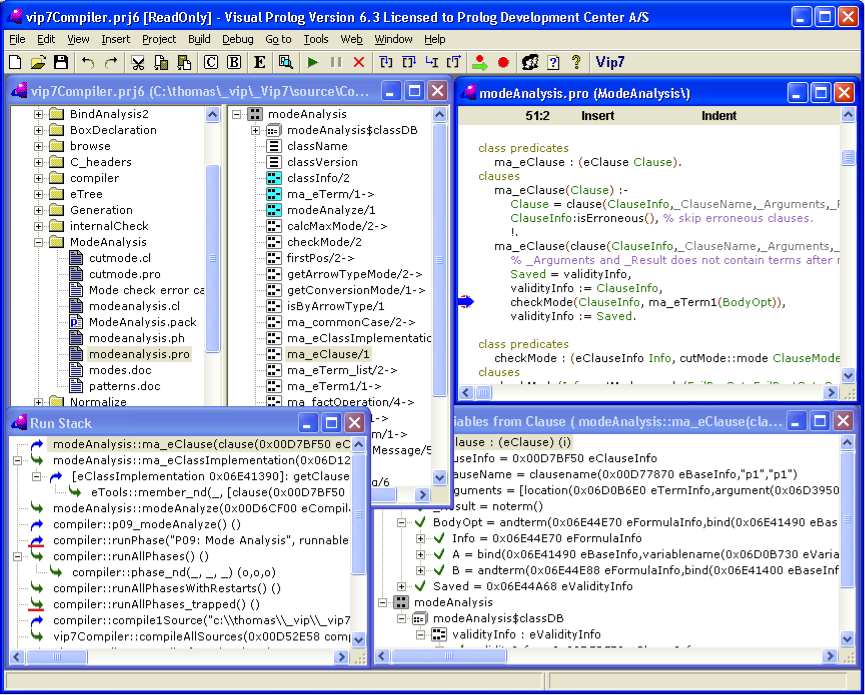This screenshot has height=695, width=865.
Task: Collapse the modeAnalysis root node in project tree
Action: click(237, 115)
